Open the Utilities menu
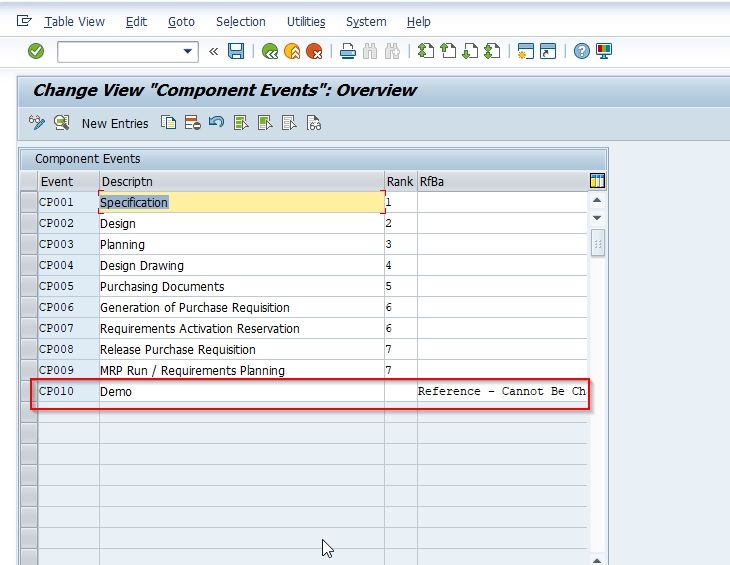This screenshot has width=730, height=565. coord(306,22)
